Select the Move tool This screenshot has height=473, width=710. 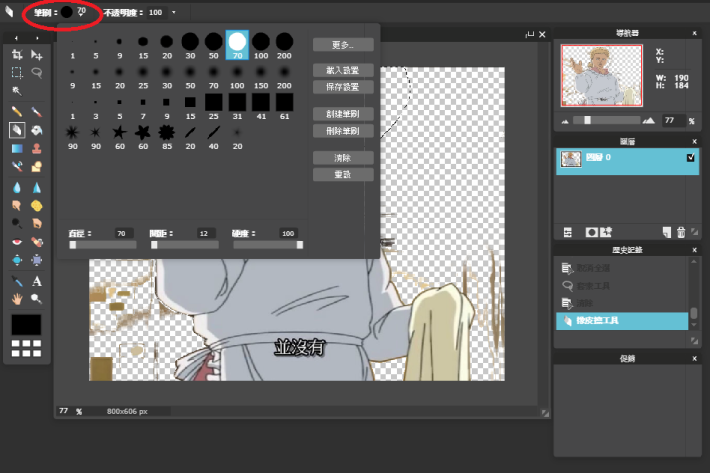(x=37, y=55)
